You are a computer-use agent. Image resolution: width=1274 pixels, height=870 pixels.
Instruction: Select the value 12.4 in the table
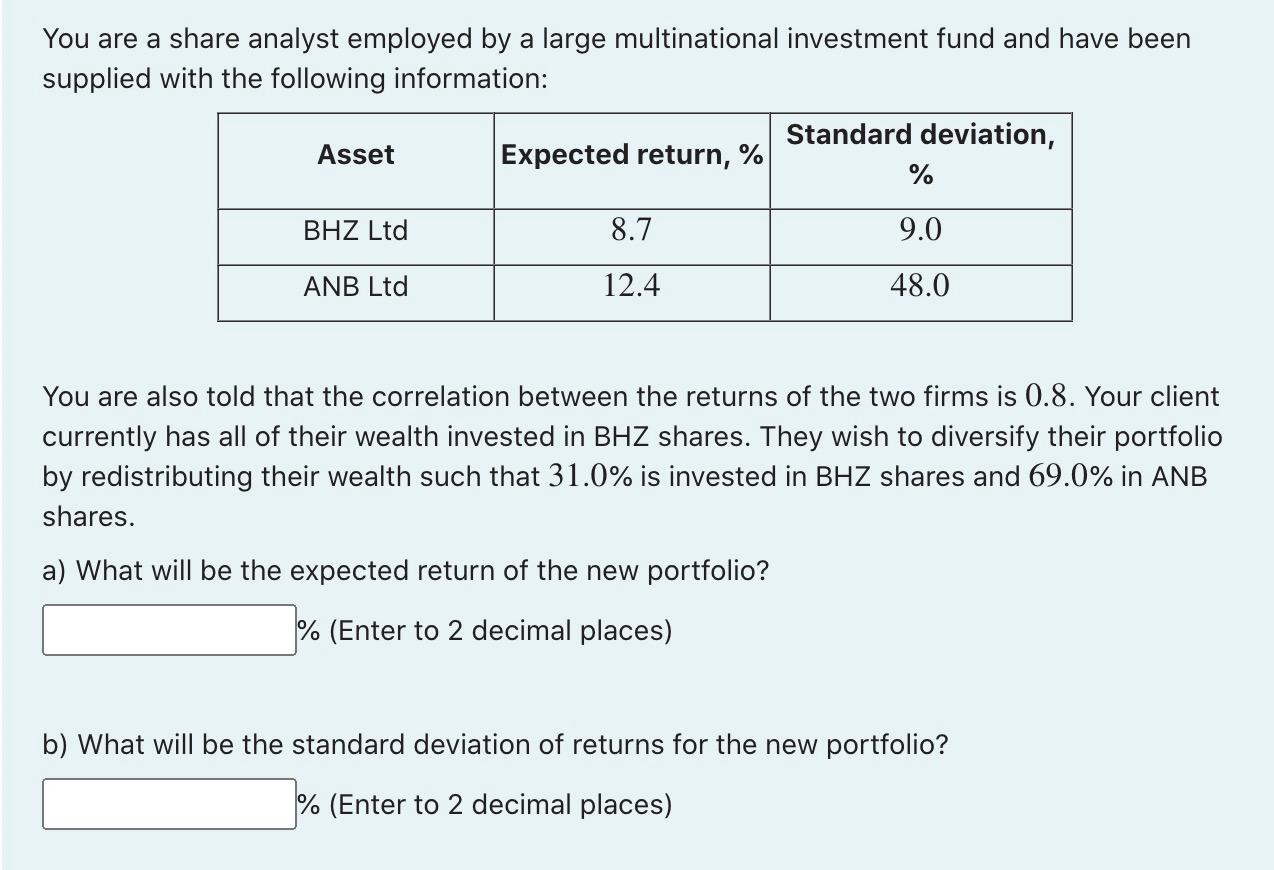(632, 287)
